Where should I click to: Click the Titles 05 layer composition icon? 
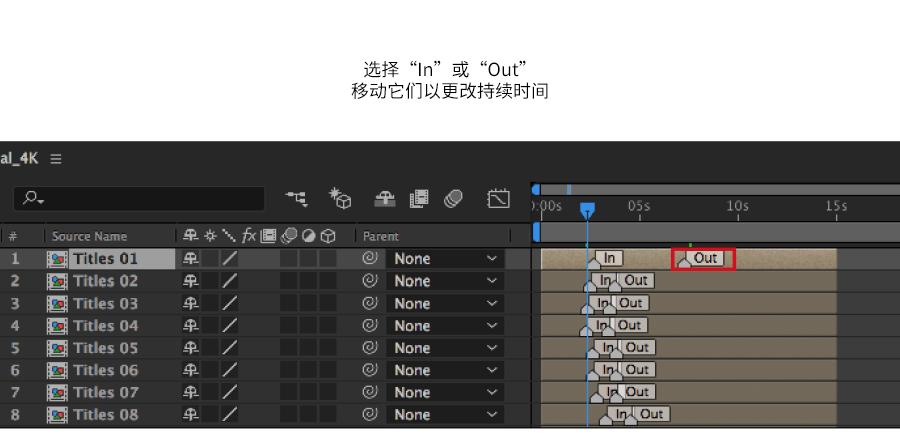coord(58,348)
